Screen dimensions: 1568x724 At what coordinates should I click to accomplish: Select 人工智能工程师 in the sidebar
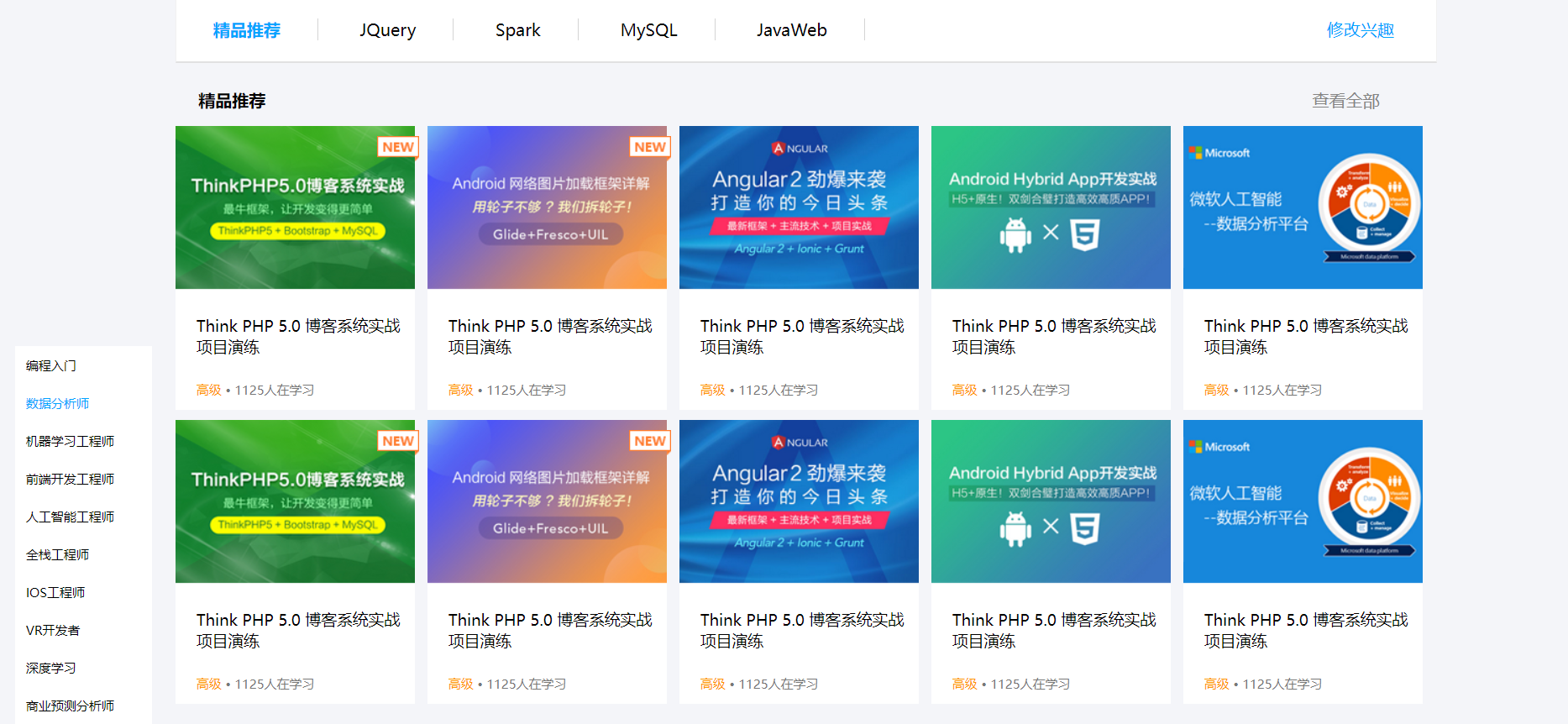click(x=70, y=517)
